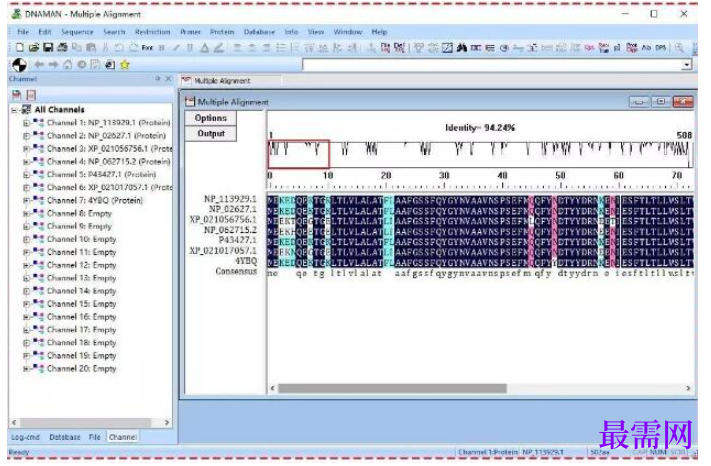Click the Home icon in the navigation bar
Viewport: 711px width, 466px height.
click(x=67, y=65)
